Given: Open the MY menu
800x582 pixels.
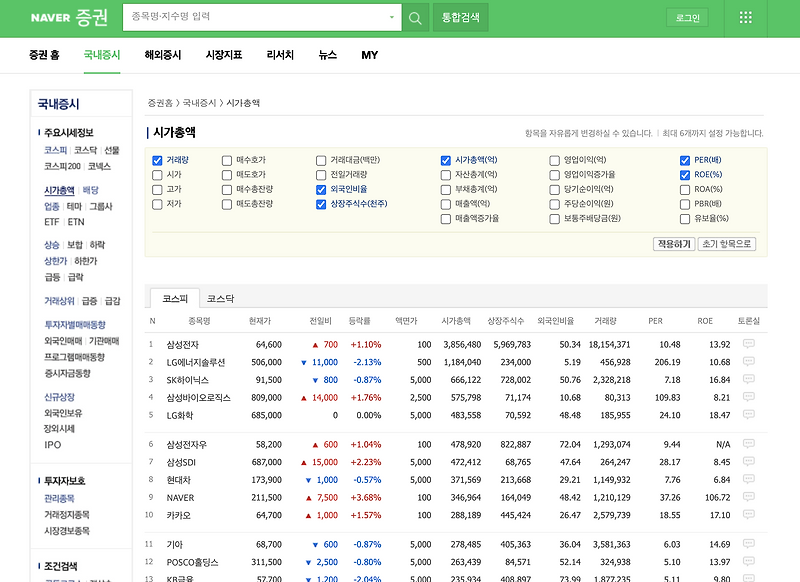Looking at the screenshot, I should [x=369, y=55].
